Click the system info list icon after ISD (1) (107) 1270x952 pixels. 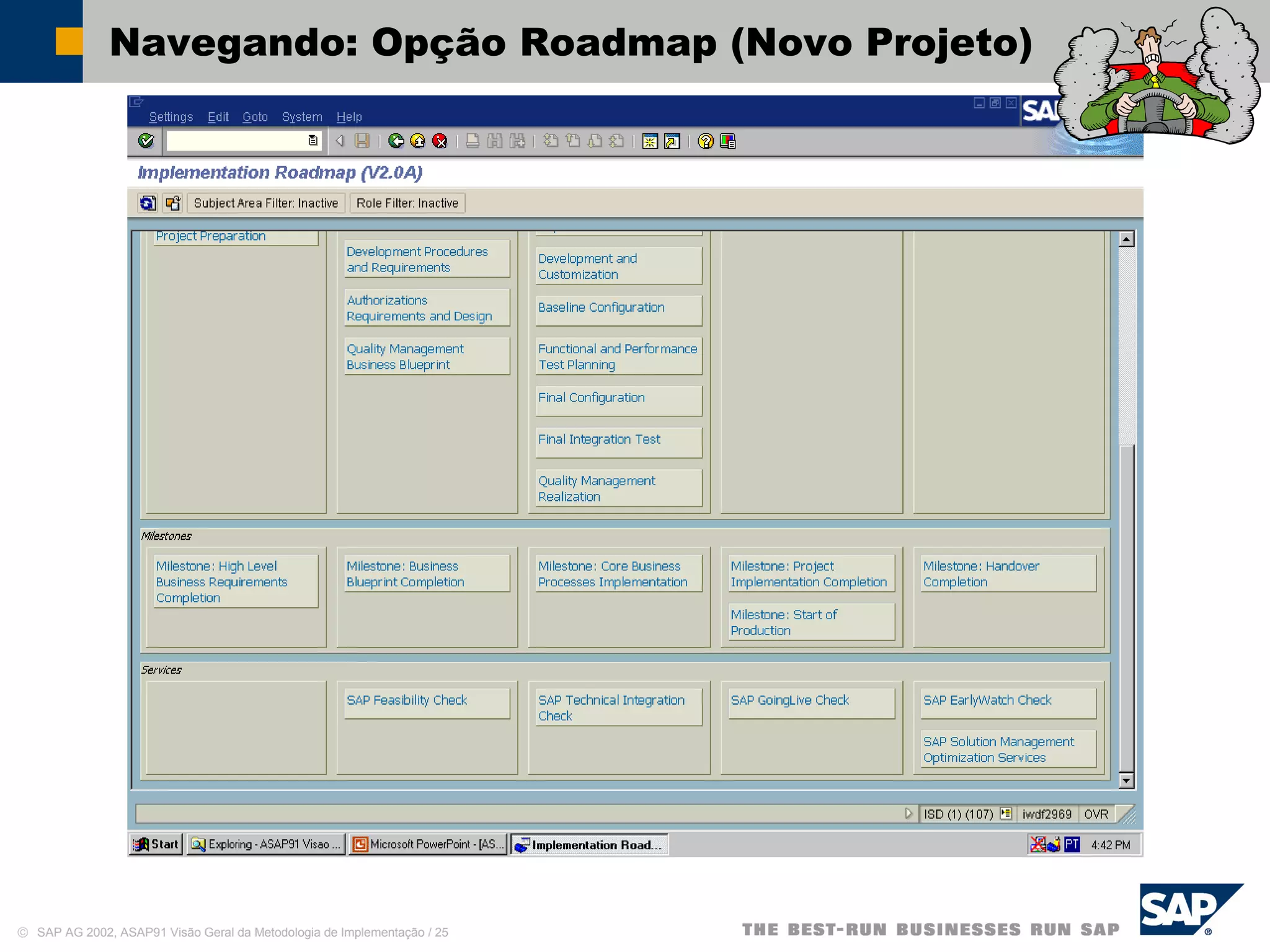(1006, 813)
